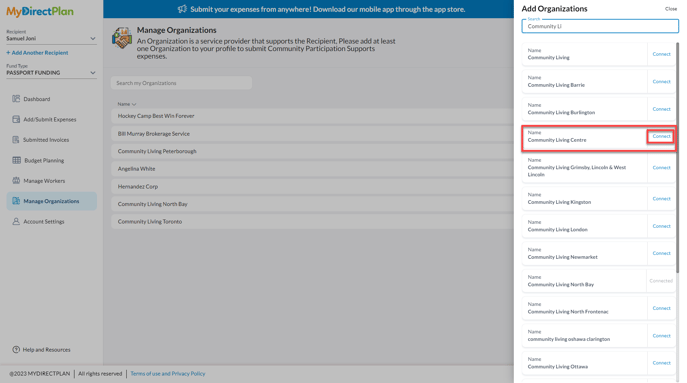Connect to Community Living Grimsby, Lincoln & West Lincoln
Screen dimensions: 687x383
(x=661, y=167)
